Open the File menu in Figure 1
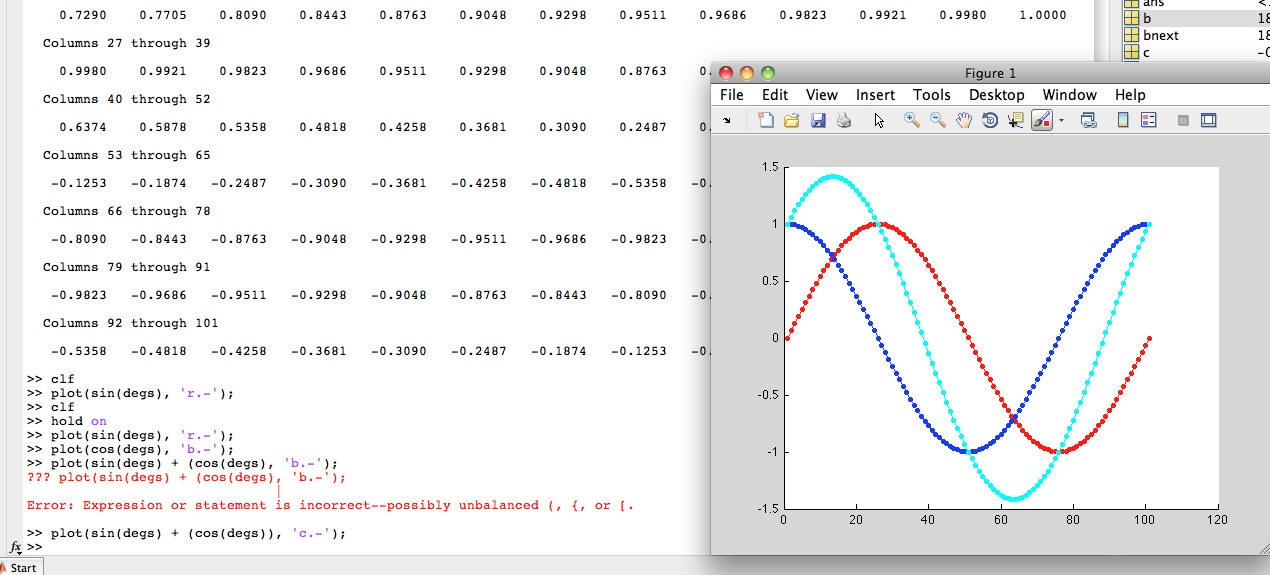Screen dimensions: 1270x575 732,95
